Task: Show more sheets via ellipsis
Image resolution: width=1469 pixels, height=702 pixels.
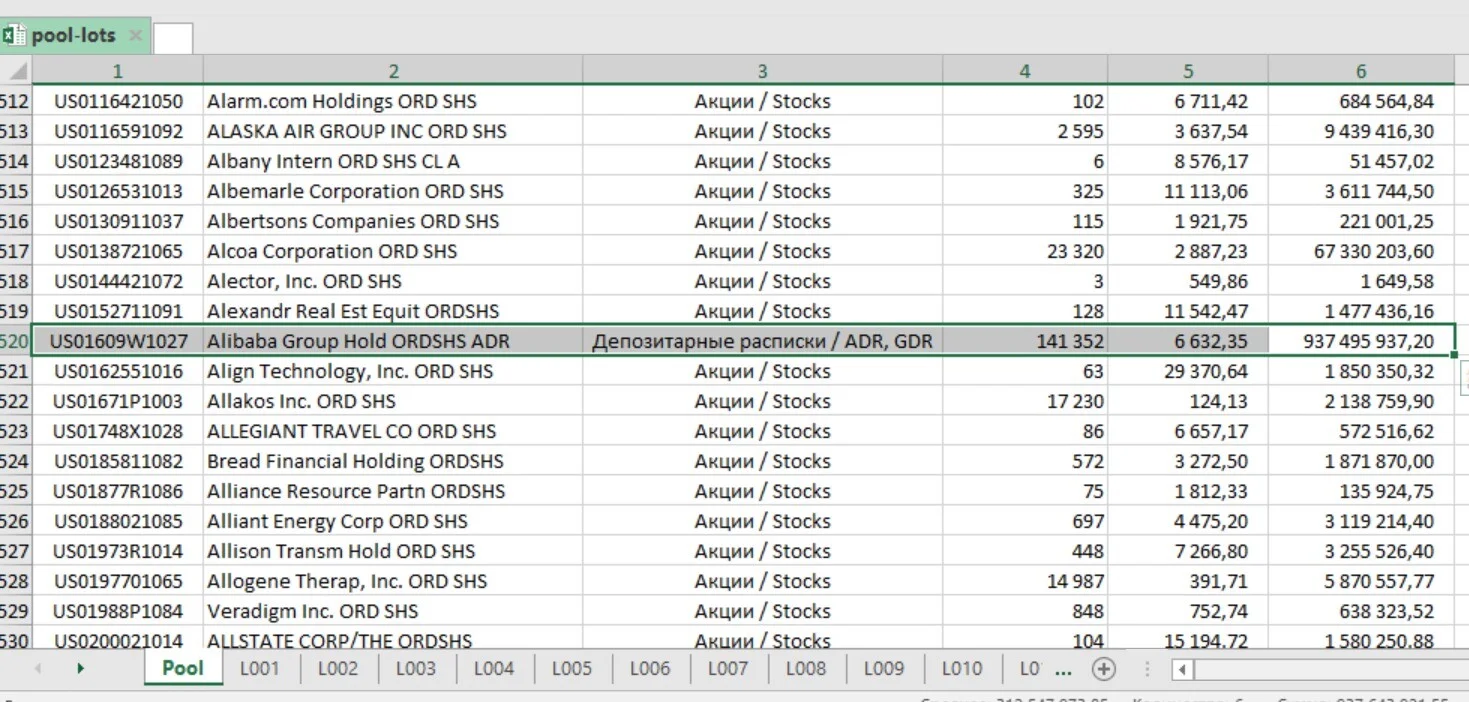Action: pyautogui.click(x=1064, y=669)
